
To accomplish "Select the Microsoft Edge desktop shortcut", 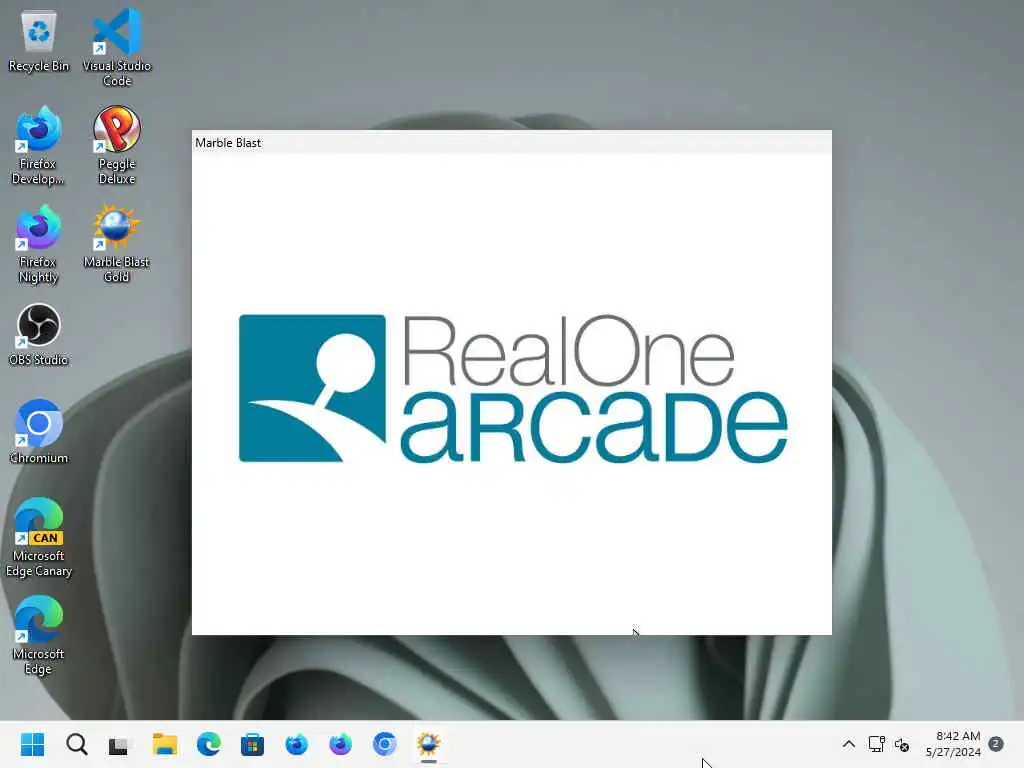I will (x=39, y=635).
